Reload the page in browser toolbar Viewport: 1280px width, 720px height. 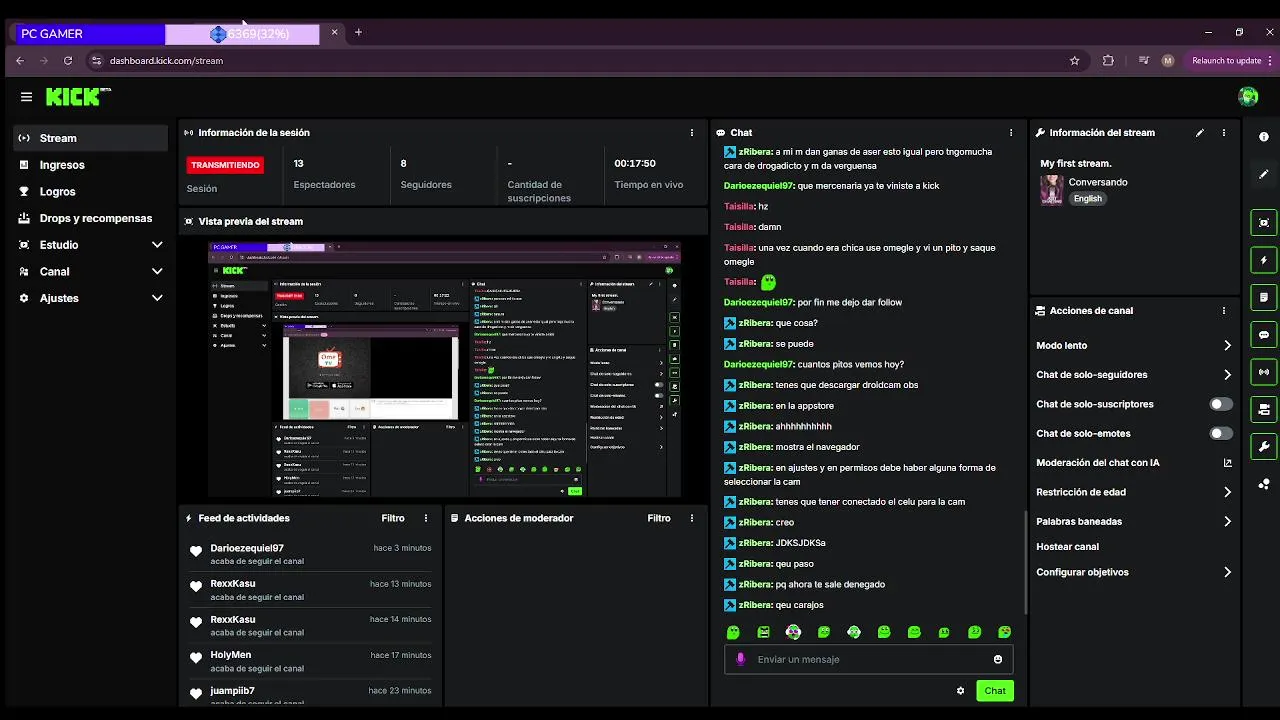click(x=68, y=61)
